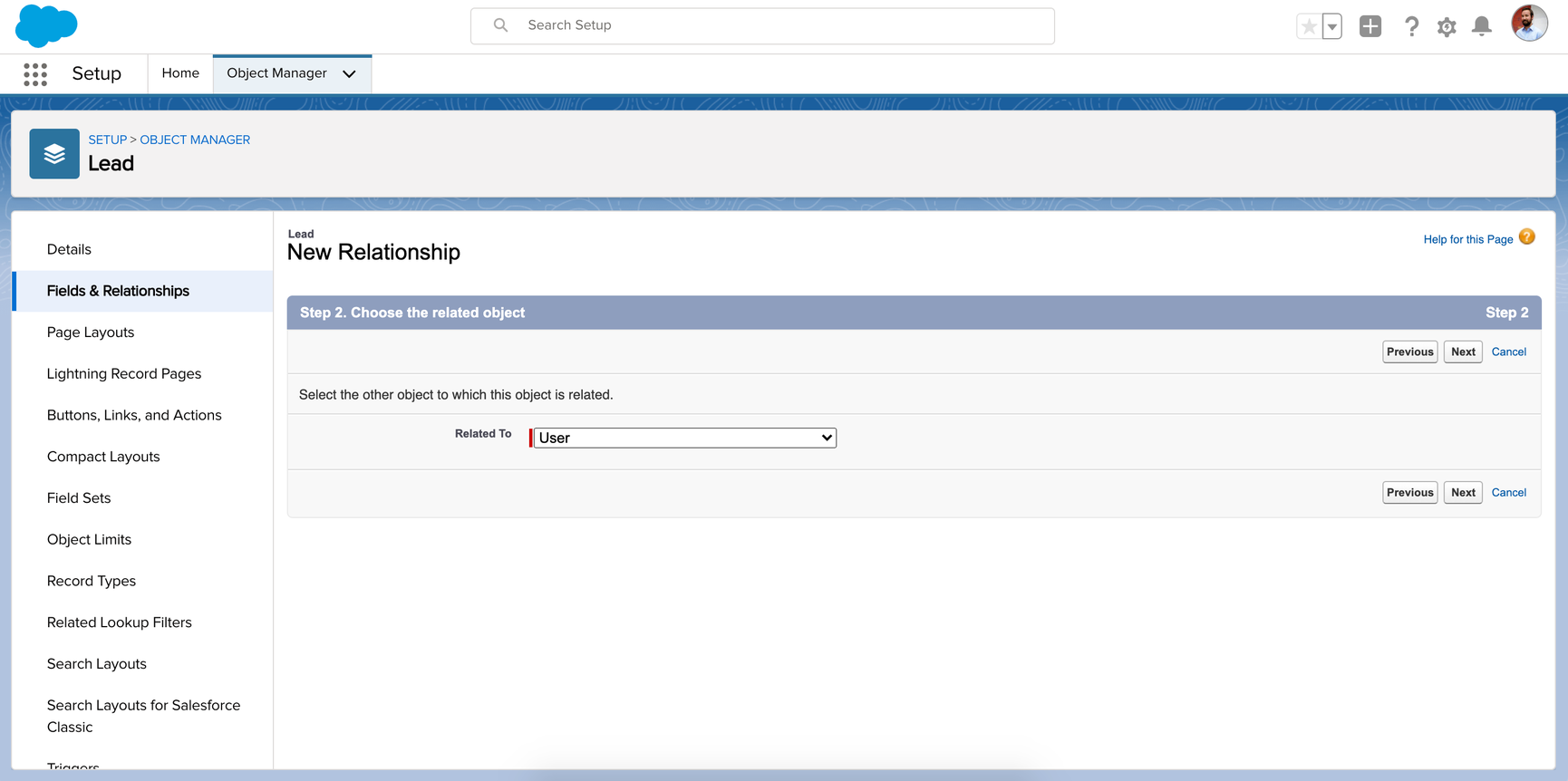
Task: Click the Lead object layers icon
Action: click(54, 154)
